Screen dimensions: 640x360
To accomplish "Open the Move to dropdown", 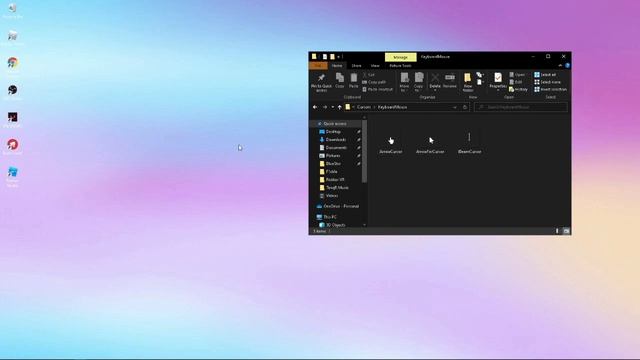I will [x=404, y=82].
